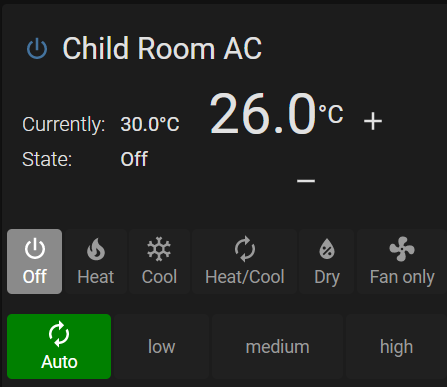The width and height of the screenshot is (447, 387).
Task: Set fan speed to Auto
Action: coord(59,346)
